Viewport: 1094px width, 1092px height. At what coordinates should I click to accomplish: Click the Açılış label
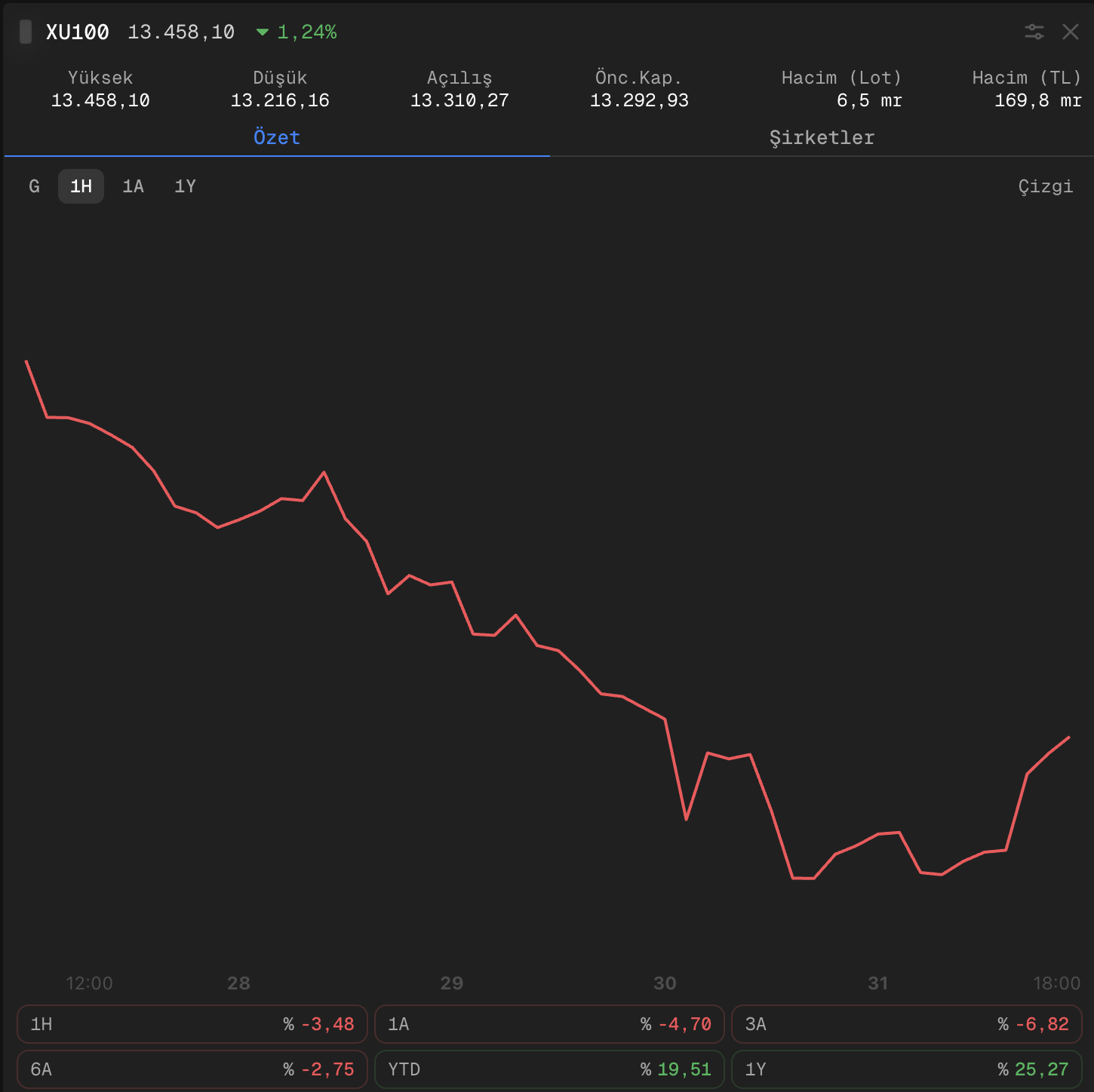click(x=459, y=78)
